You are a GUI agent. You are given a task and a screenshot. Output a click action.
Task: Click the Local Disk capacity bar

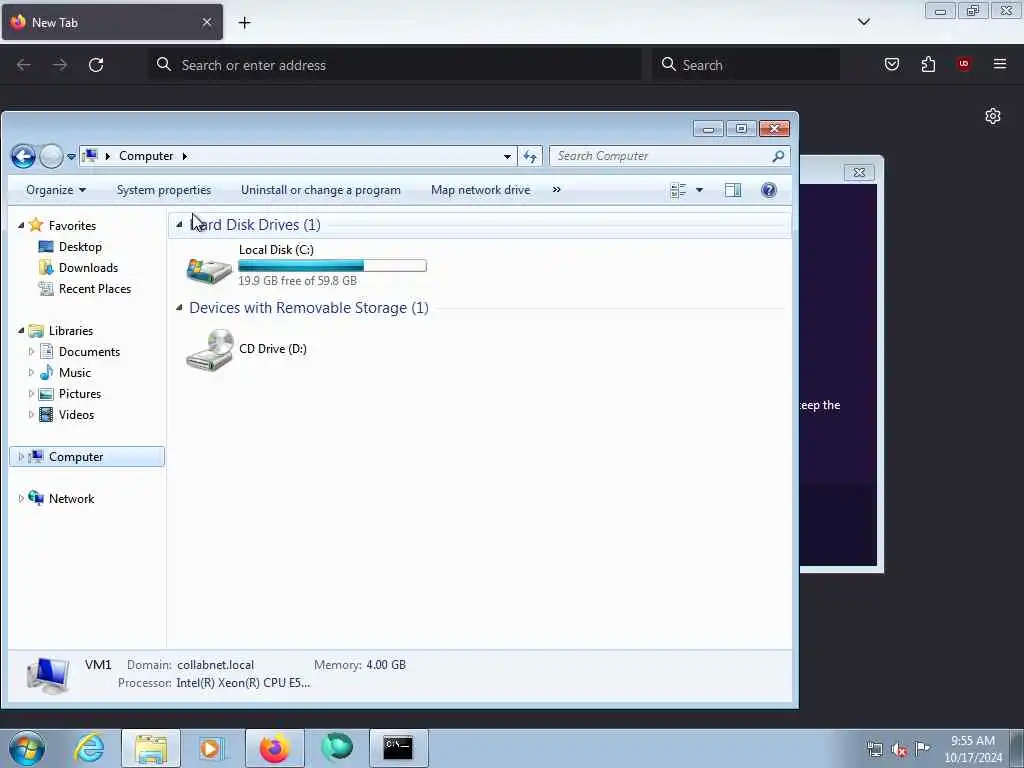click(x=332, y=265)
